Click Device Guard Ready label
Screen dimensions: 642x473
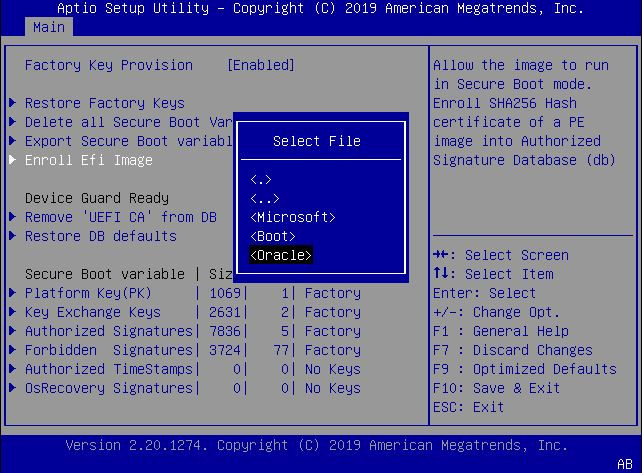click(x=97, y=198)
